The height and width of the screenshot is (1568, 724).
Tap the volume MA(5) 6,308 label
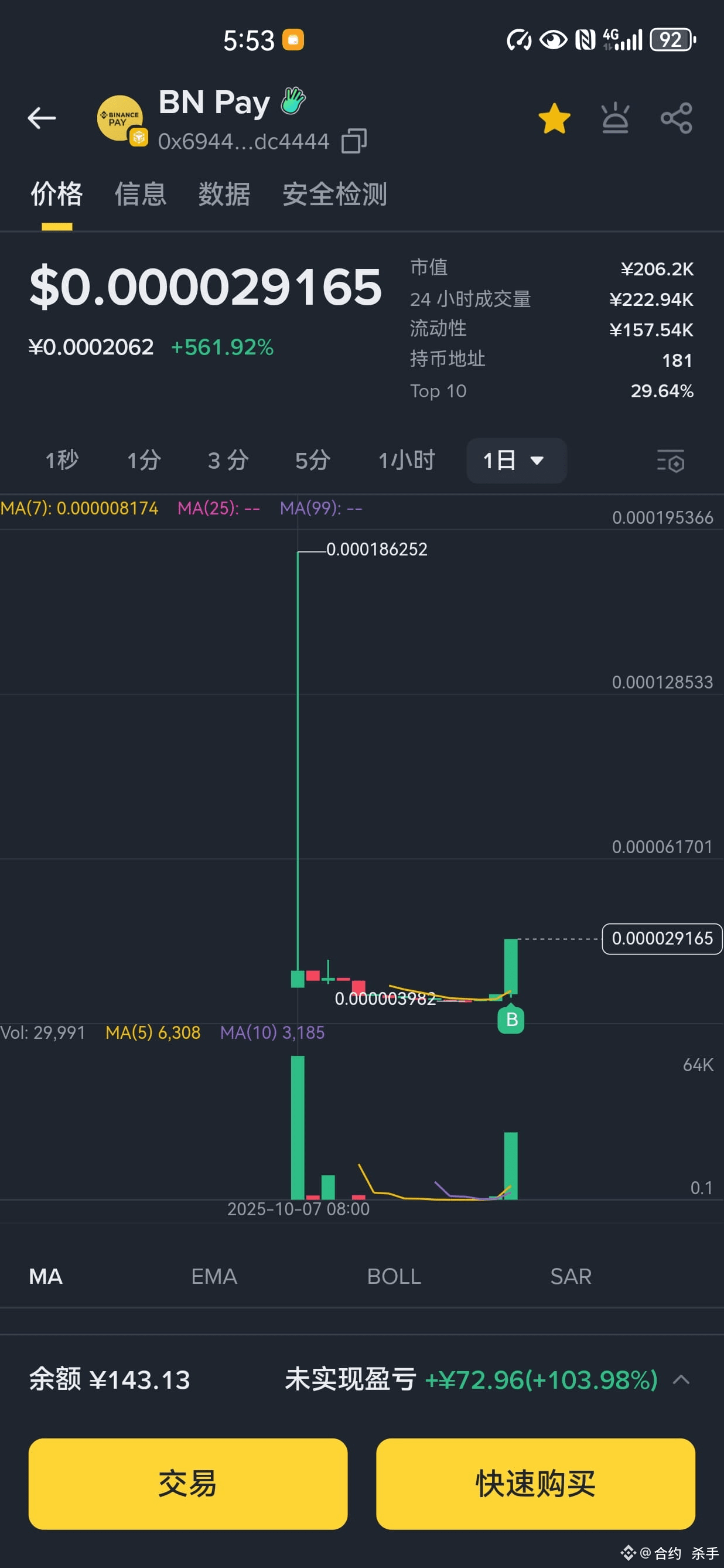click(153, 1033)
